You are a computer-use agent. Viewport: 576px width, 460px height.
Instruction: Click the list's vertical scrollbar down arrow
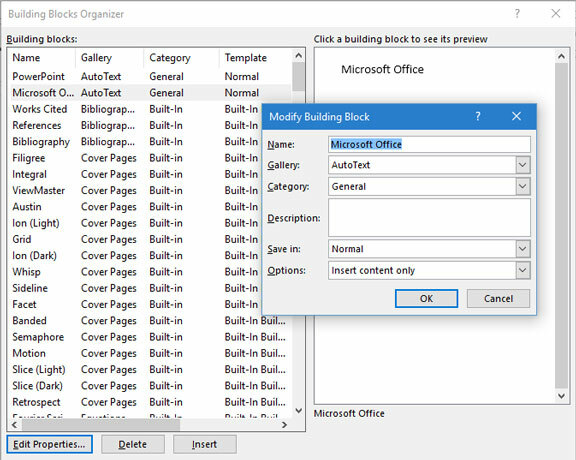pos(299,411)
